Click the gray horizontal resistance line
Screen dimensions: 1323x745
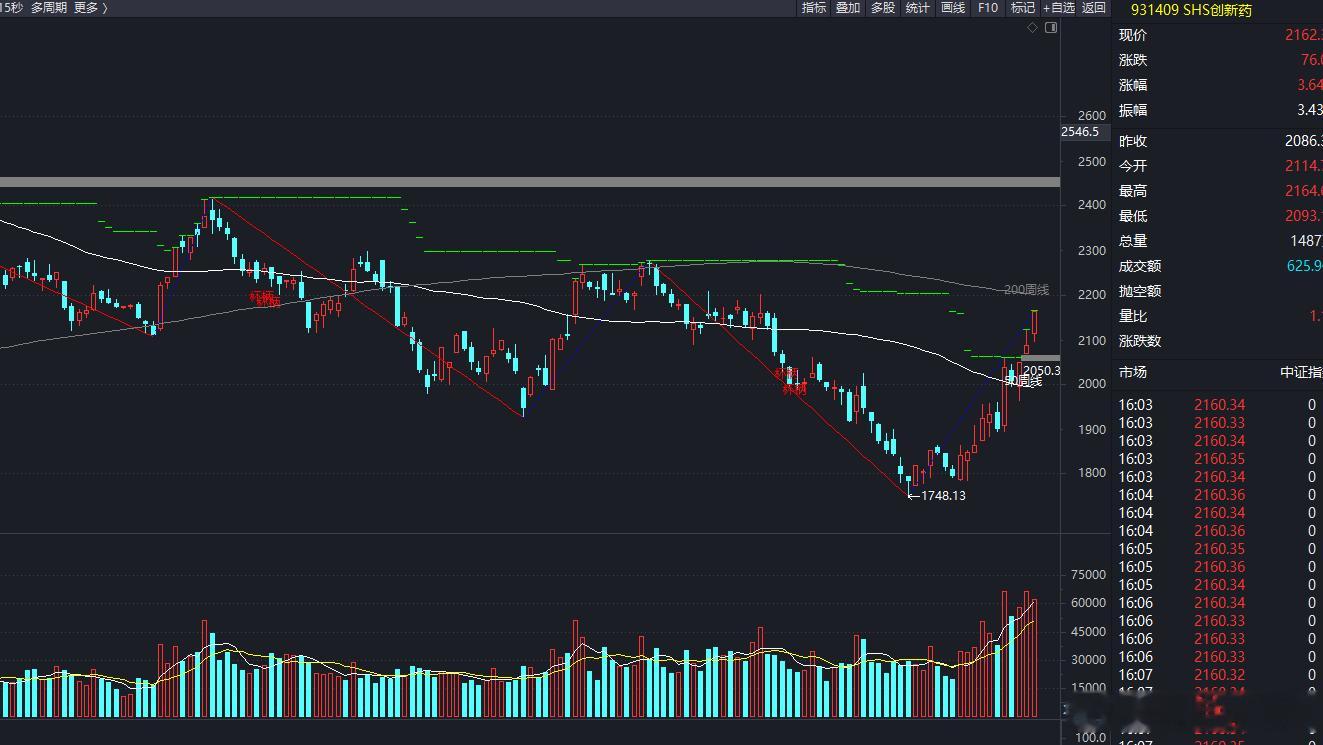(x=530, y=182)
